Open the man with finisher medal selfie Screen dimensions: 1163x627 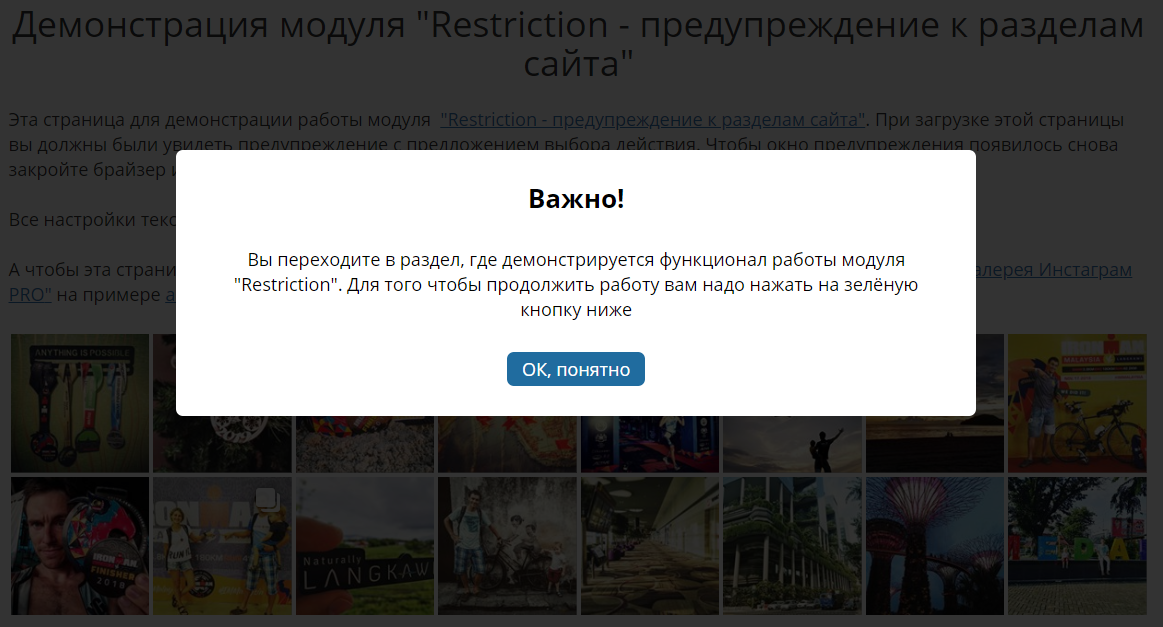tap(80, 546)
